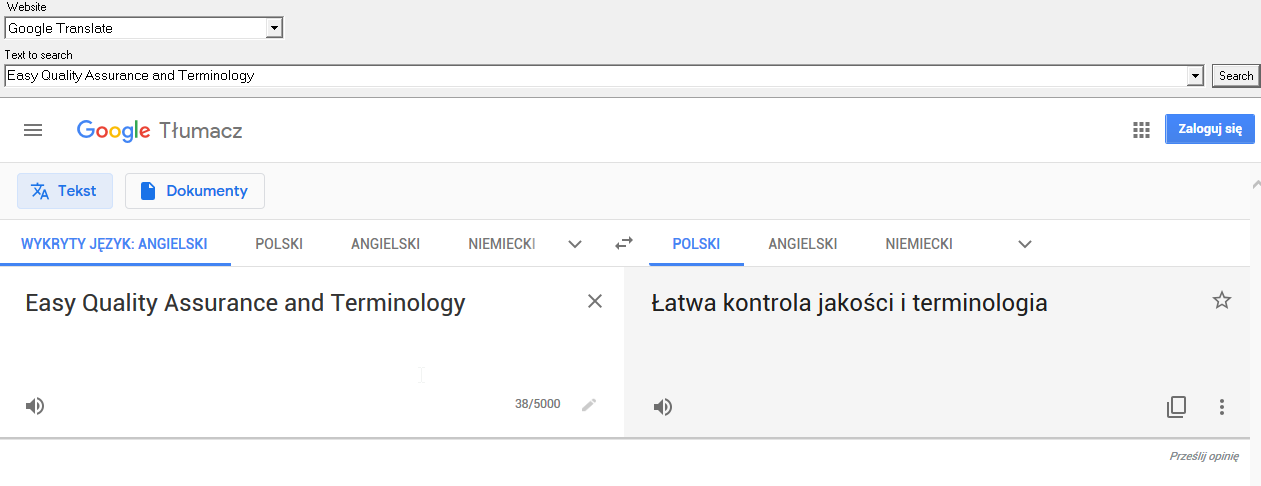This screenshot has width=1261, height=486.
Task: Choose Polski as source language
Action: pos(279,244)
